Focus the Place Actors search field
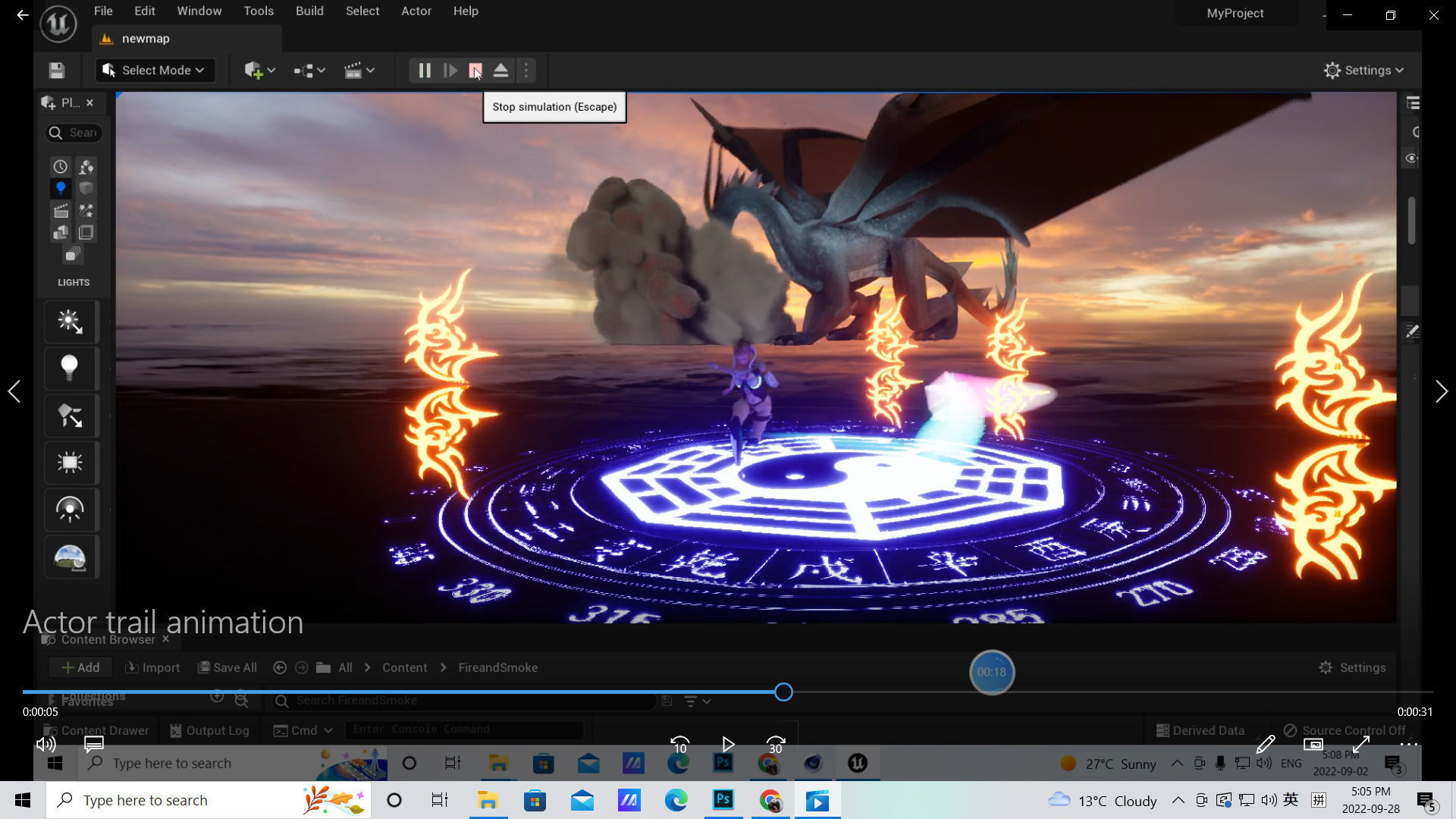1456x819 pixels. pyautogui.click(x=74, y=133)
